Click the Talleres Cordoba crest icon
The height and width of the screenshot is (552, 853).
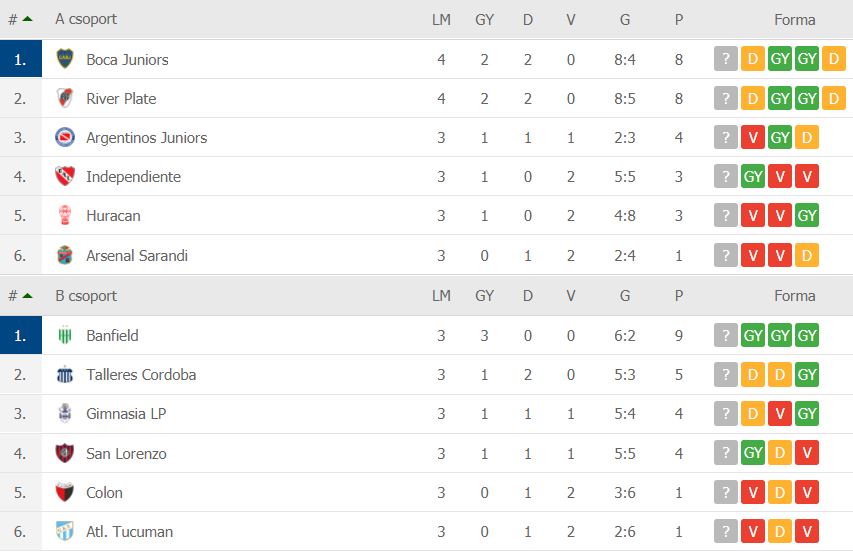(x=65, y=374)
